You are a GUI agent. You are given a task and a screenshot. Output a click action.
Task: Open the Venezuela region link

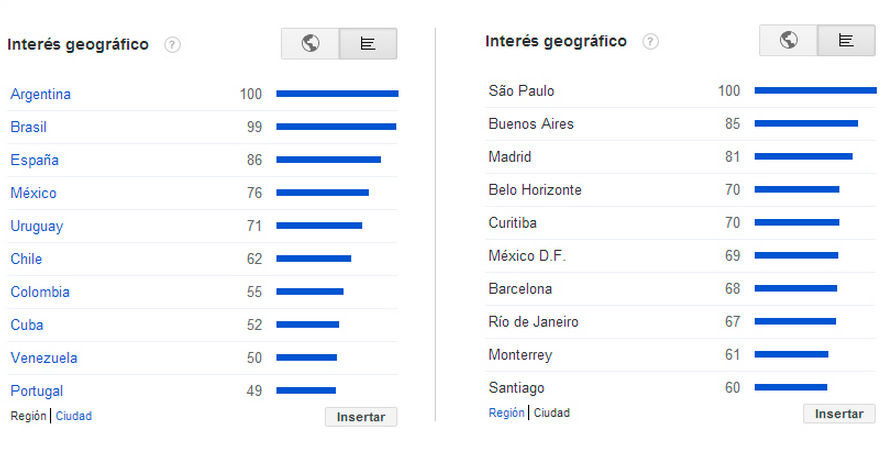click(x=44, y=358)
